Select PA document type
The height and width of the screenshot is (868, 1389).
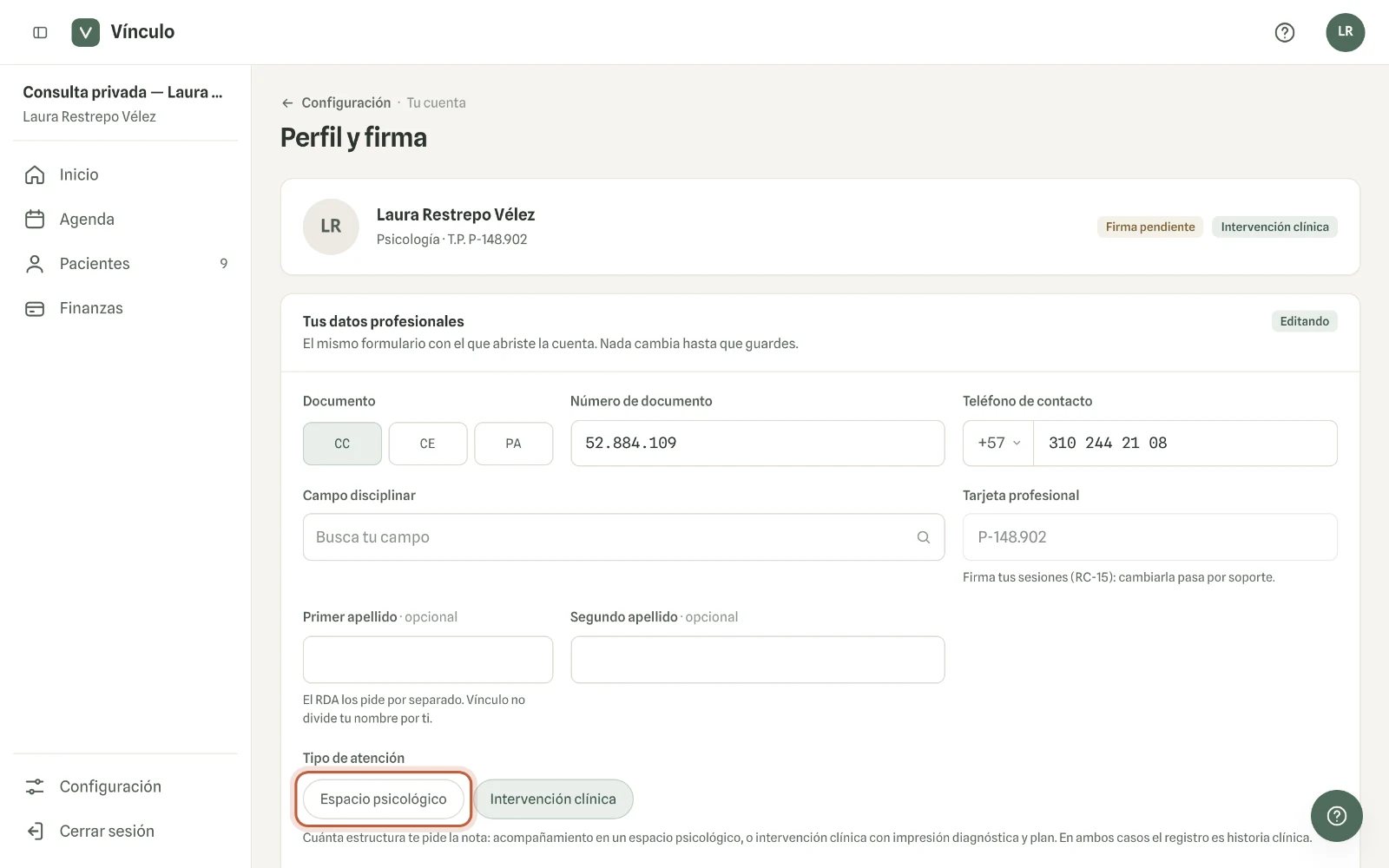point(514,444)
